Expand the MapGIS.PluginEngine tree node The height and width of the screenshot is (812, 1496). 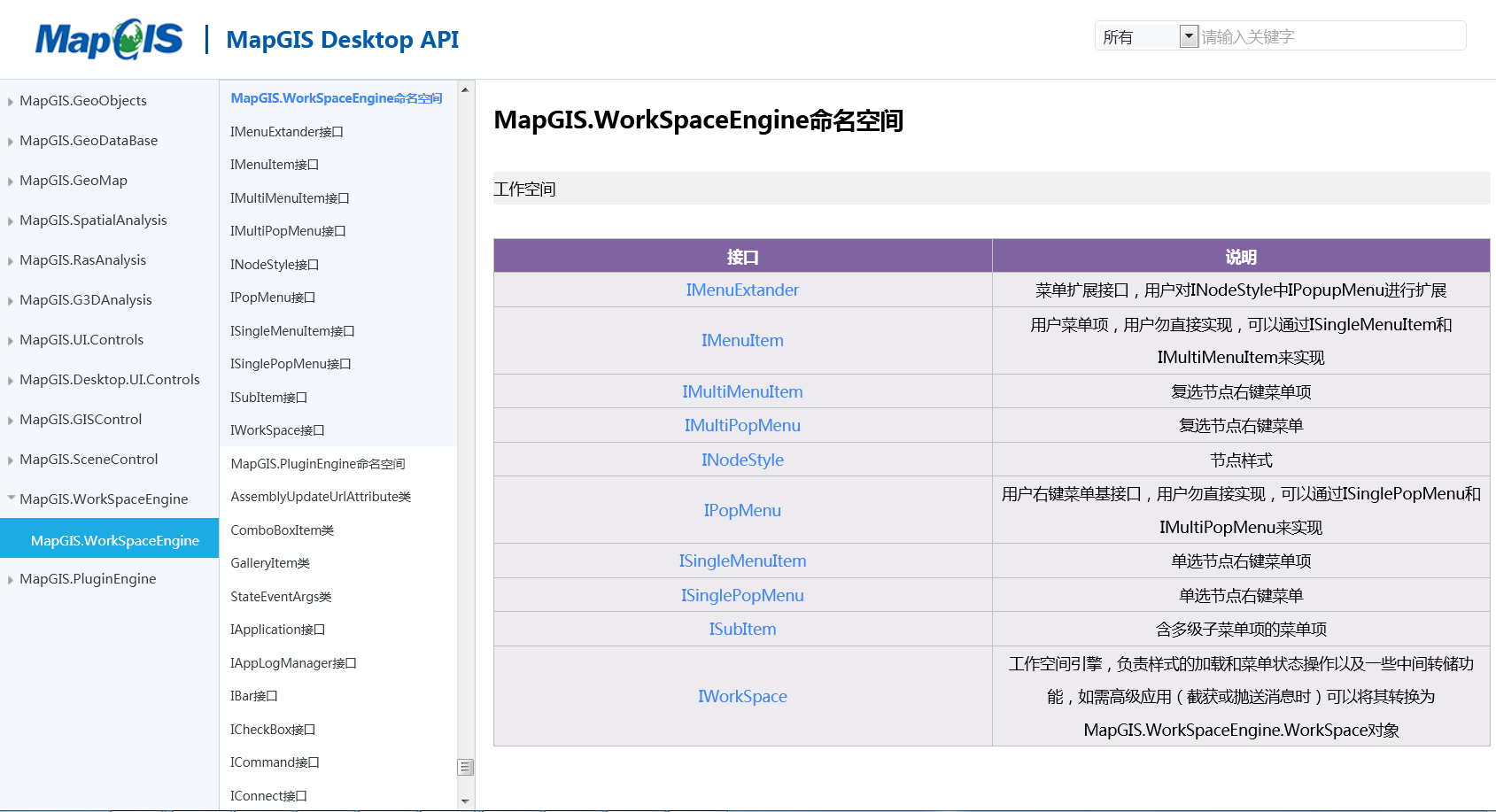click(11, 579)
